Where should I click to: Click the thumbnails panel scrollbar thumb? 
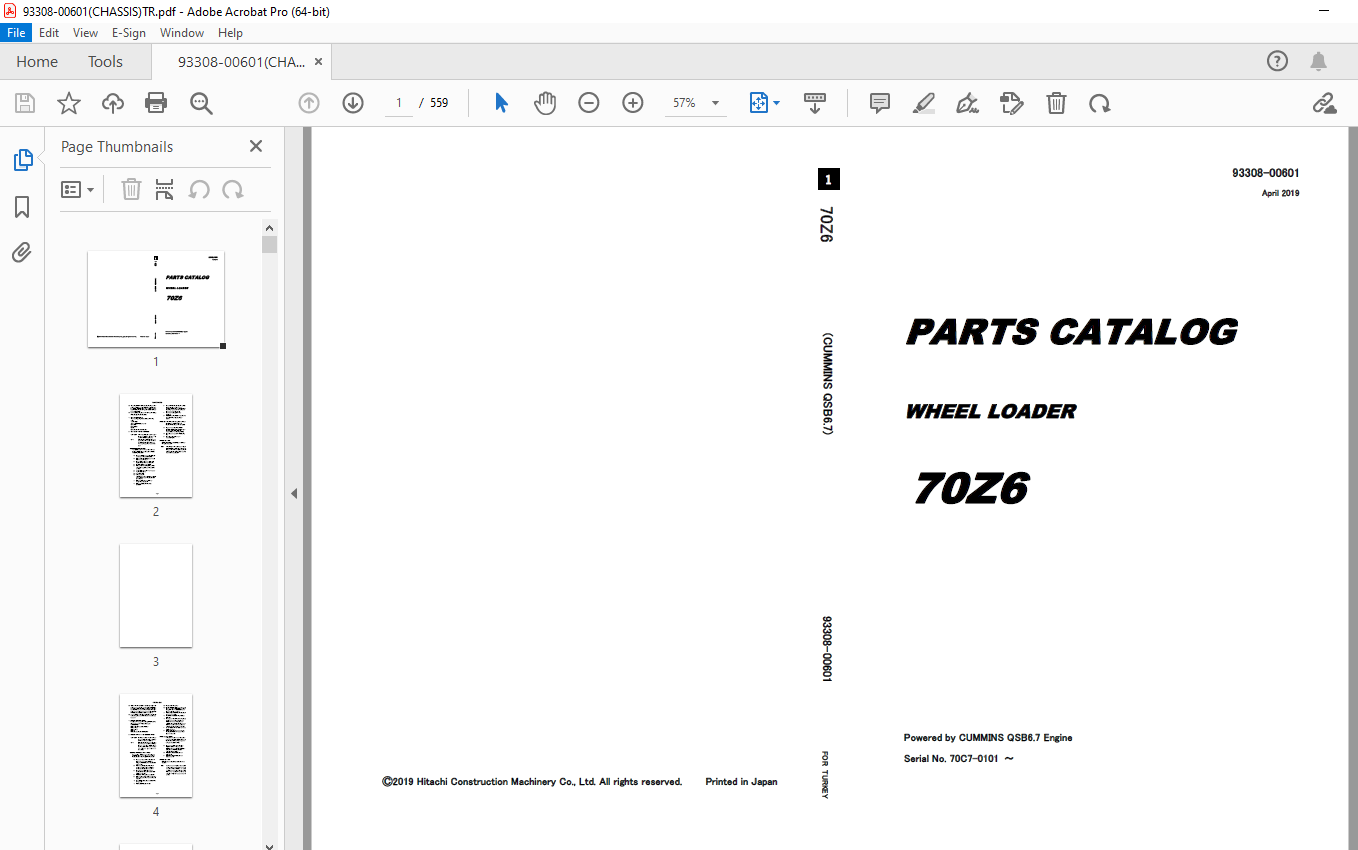click(269, 244)
